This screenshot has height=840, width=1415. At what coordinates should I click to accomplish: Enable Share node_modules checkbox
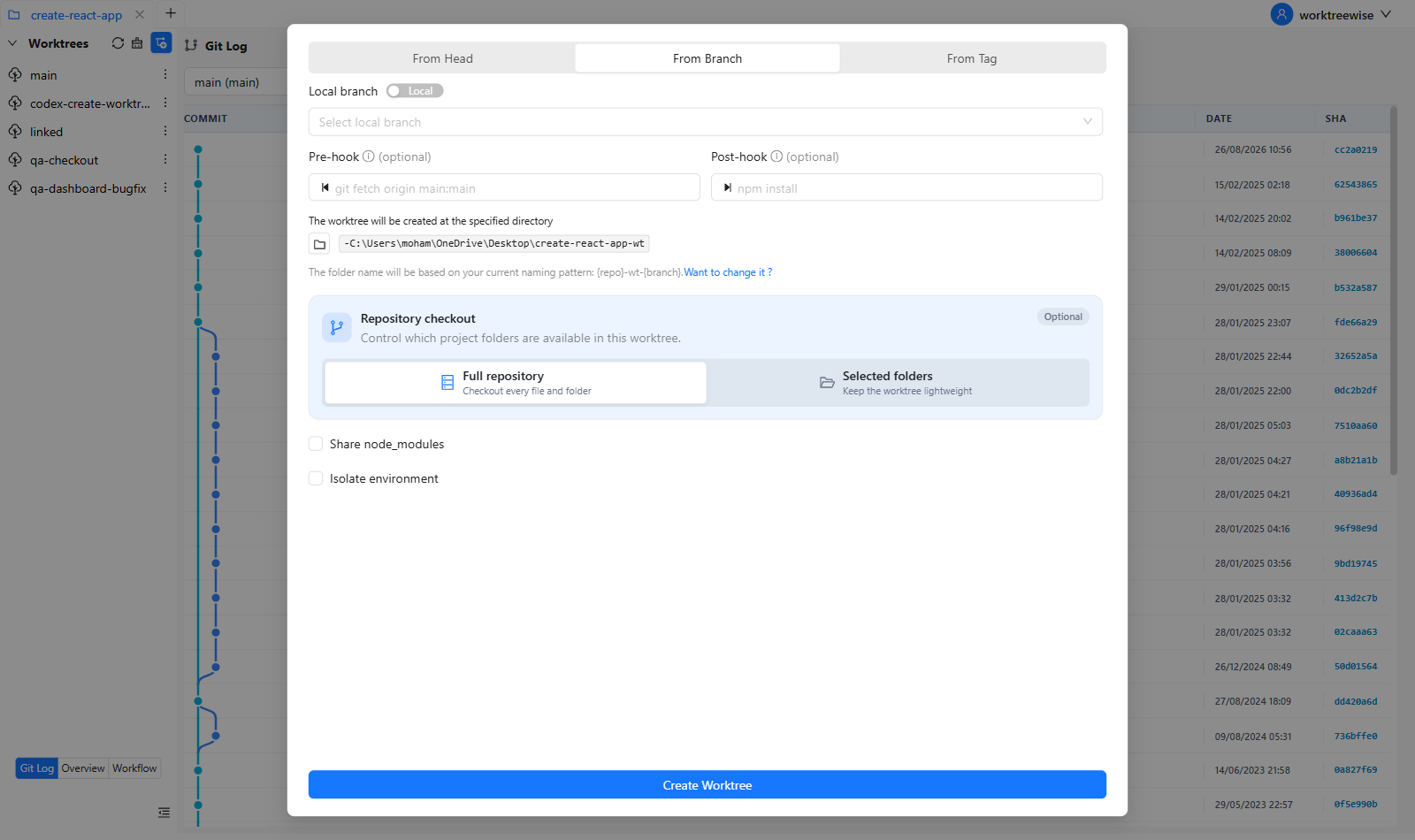click(316, 444)
